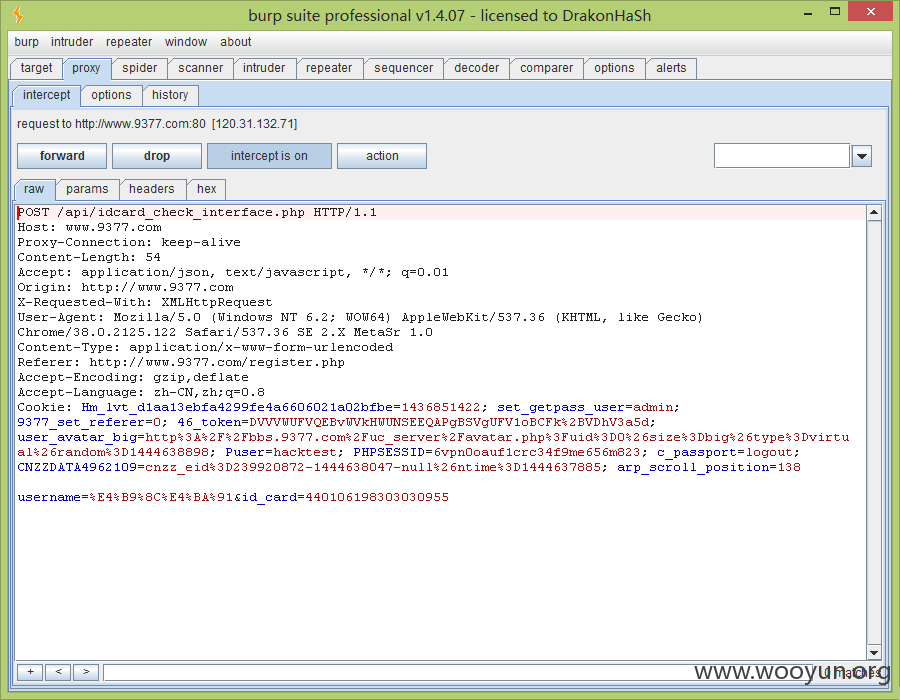Click the Accept-Encoding: gzip,deflate line
The image size is (900, 700).
click(x=133, y=377)
